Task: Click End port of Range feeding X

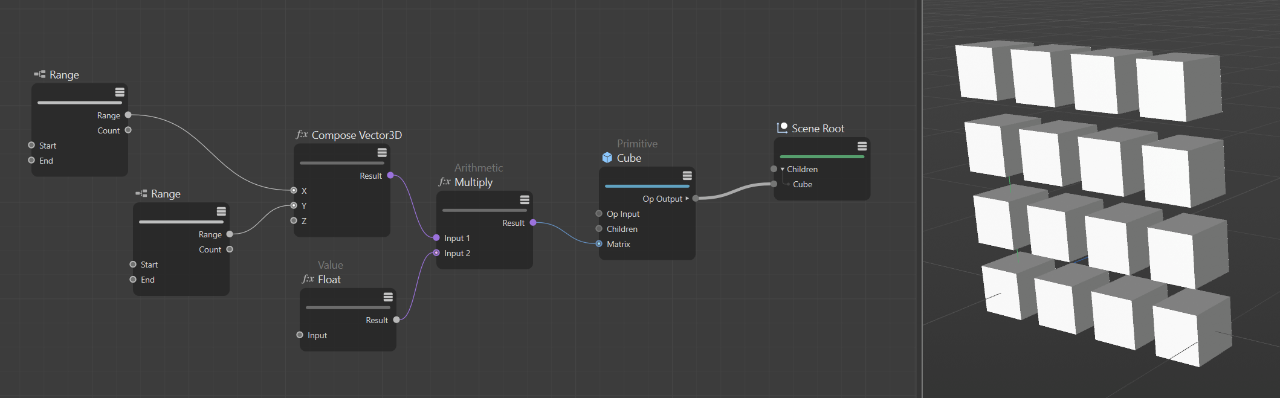Action: tap(32, 160)
